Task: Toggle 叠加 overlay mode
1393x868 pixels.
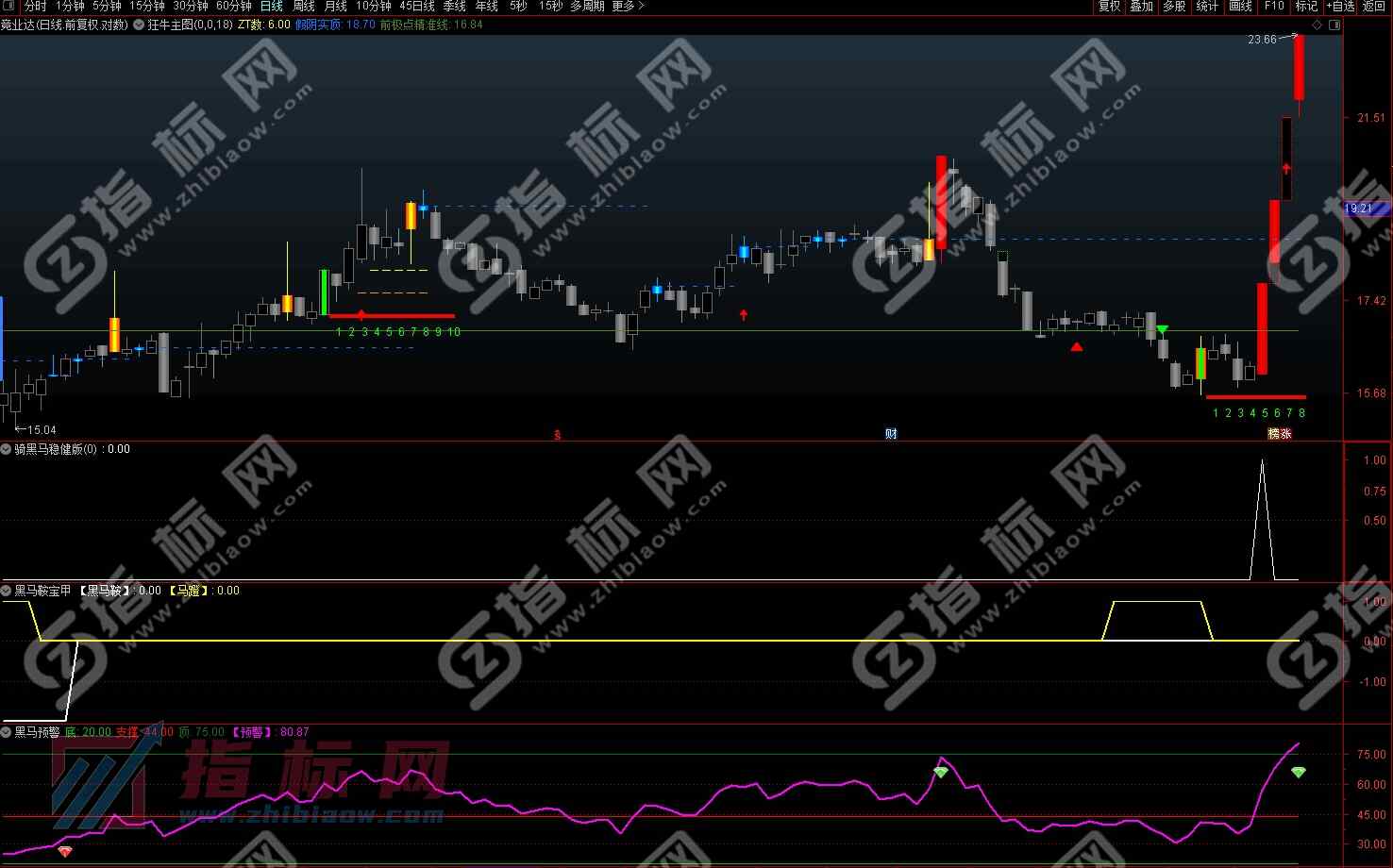Action: (1142, 7)
